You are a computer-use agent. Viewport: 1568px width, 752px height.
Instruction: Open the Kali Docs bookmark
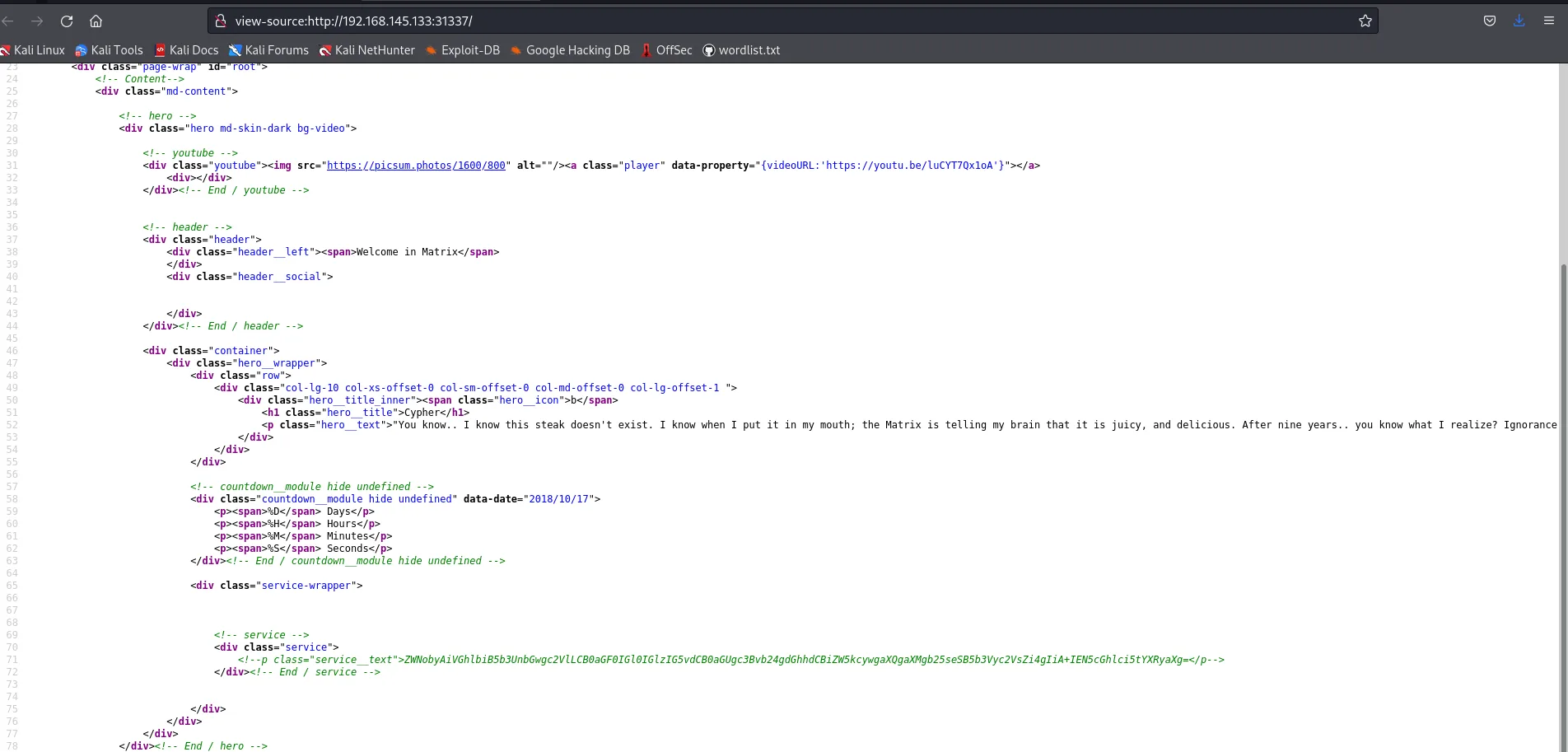[x=186, y=50]
